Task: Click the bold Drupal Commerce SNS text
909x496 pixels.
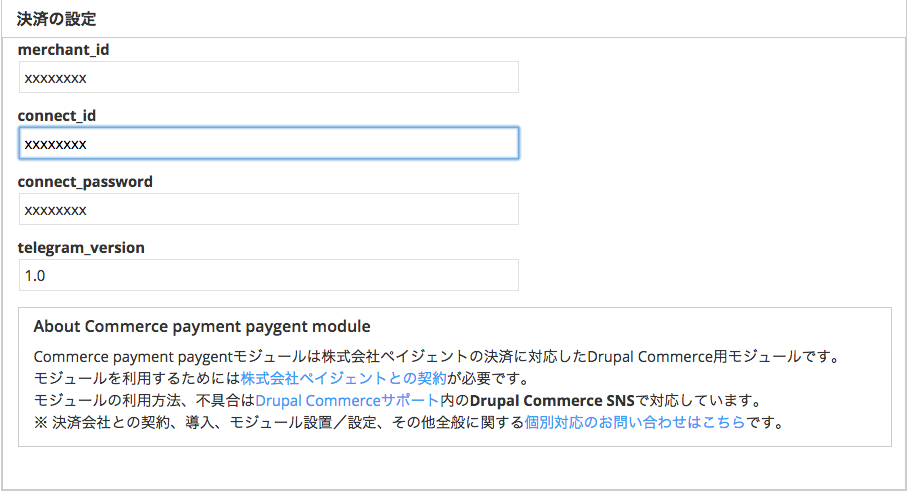Action: click(x=552, y=400)
